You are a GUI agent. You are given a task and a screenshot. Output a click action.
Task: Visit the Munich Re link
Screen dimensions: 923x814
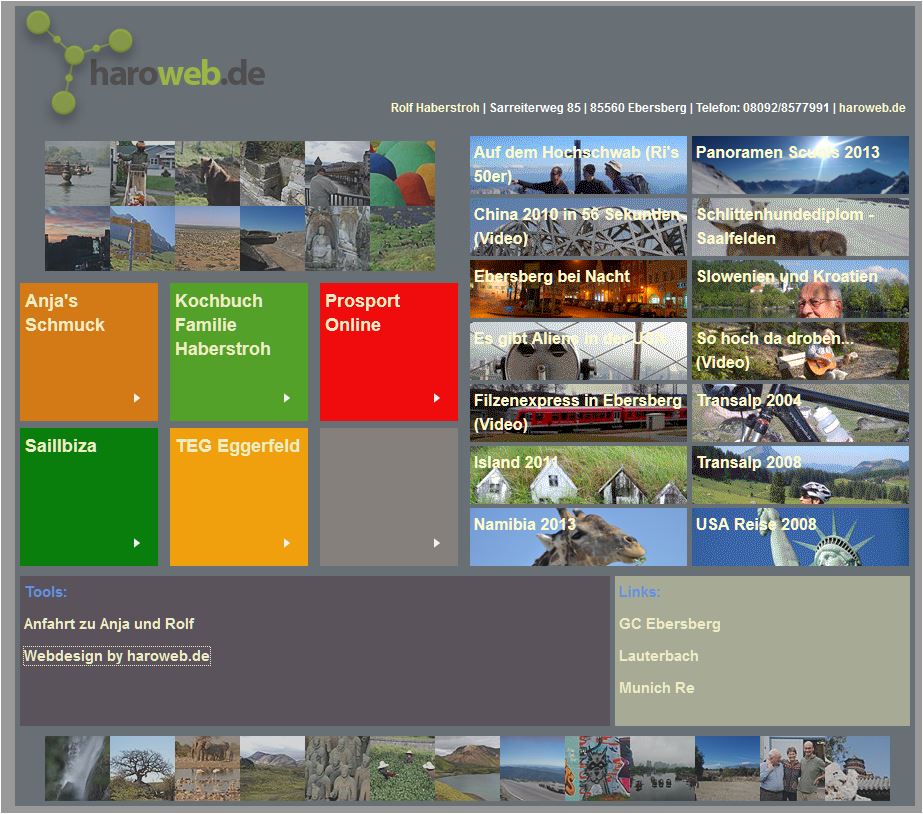pyautogui.click(x=656, y=688)
